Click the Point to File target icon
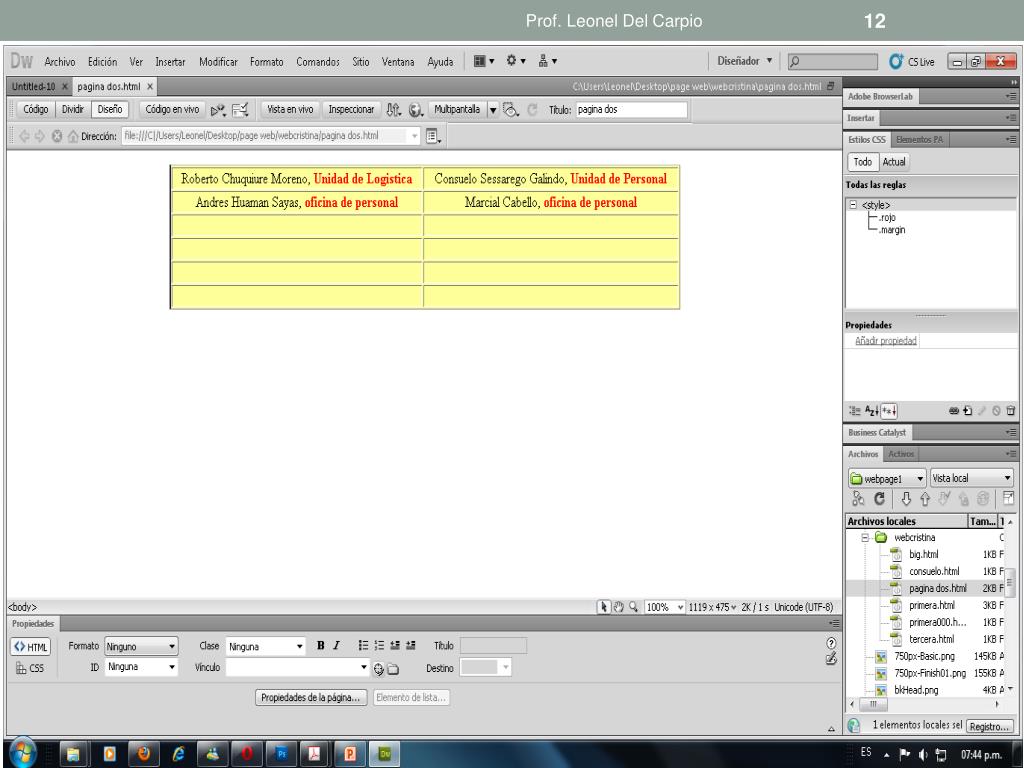The image size is (1024, 768). (x=379, y=669)
